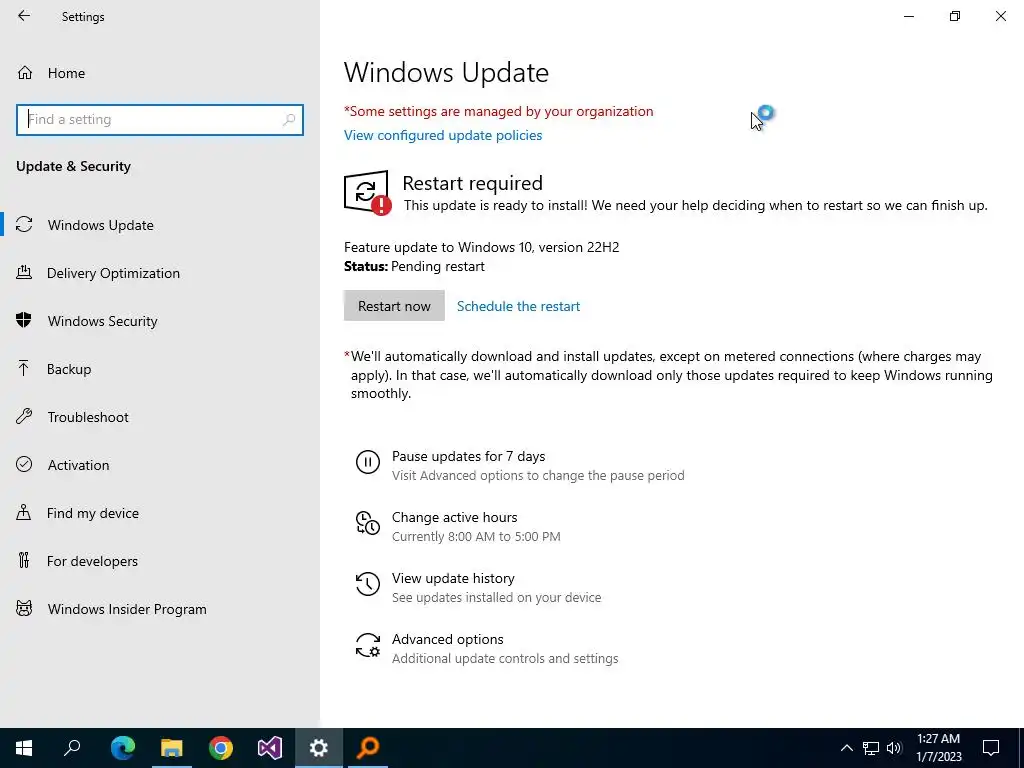The height and width of the screenshot is (768, 1024).
Task: Open View configured update policies link
Action: coord(443,135)
